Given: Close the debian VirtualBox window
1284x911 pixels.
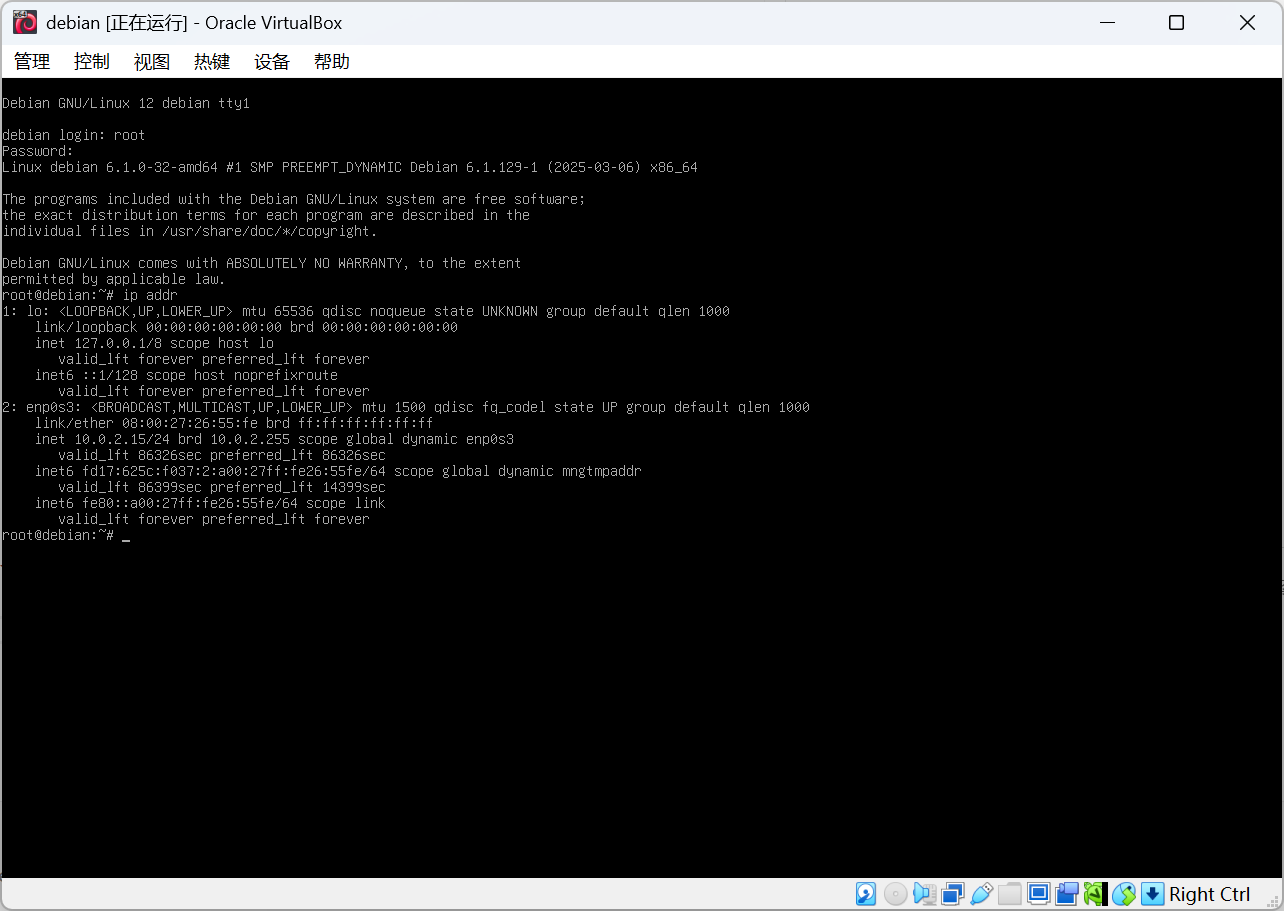Looking at the screenshot, I should click(1247, 22).
